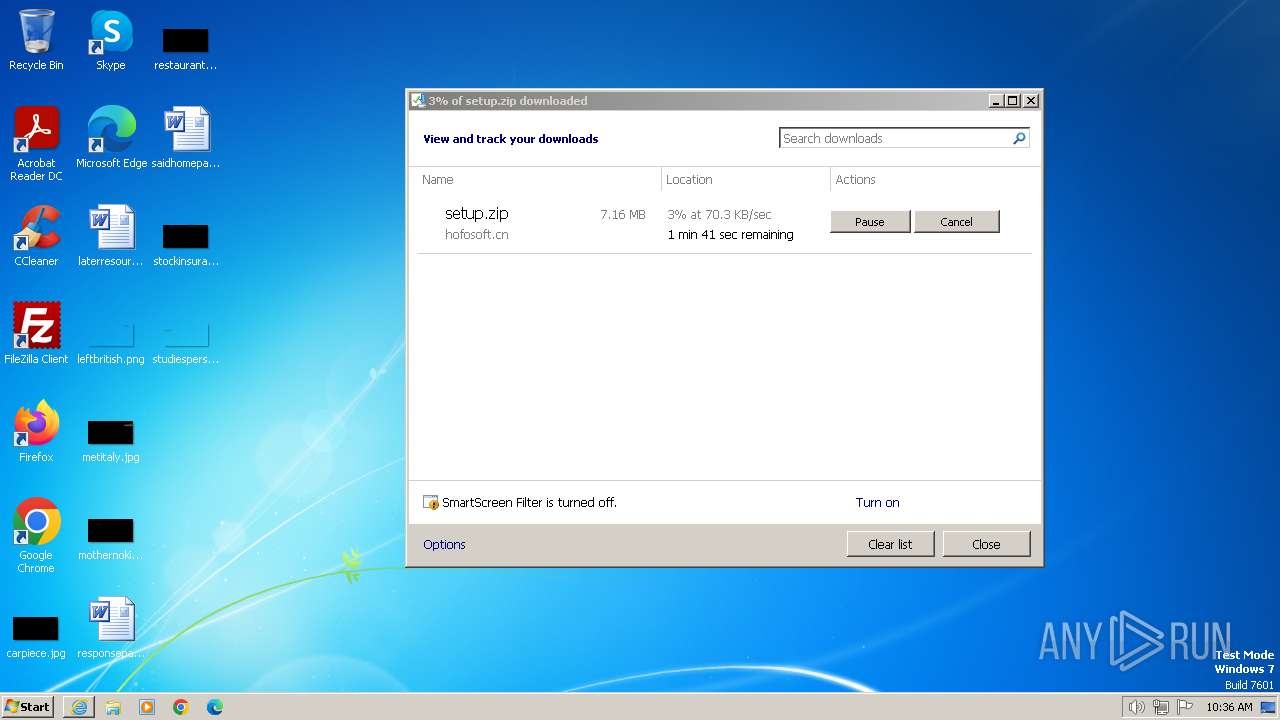Open download Options link
This screenshot has height=720, width=1280.
tap(444, 544)
